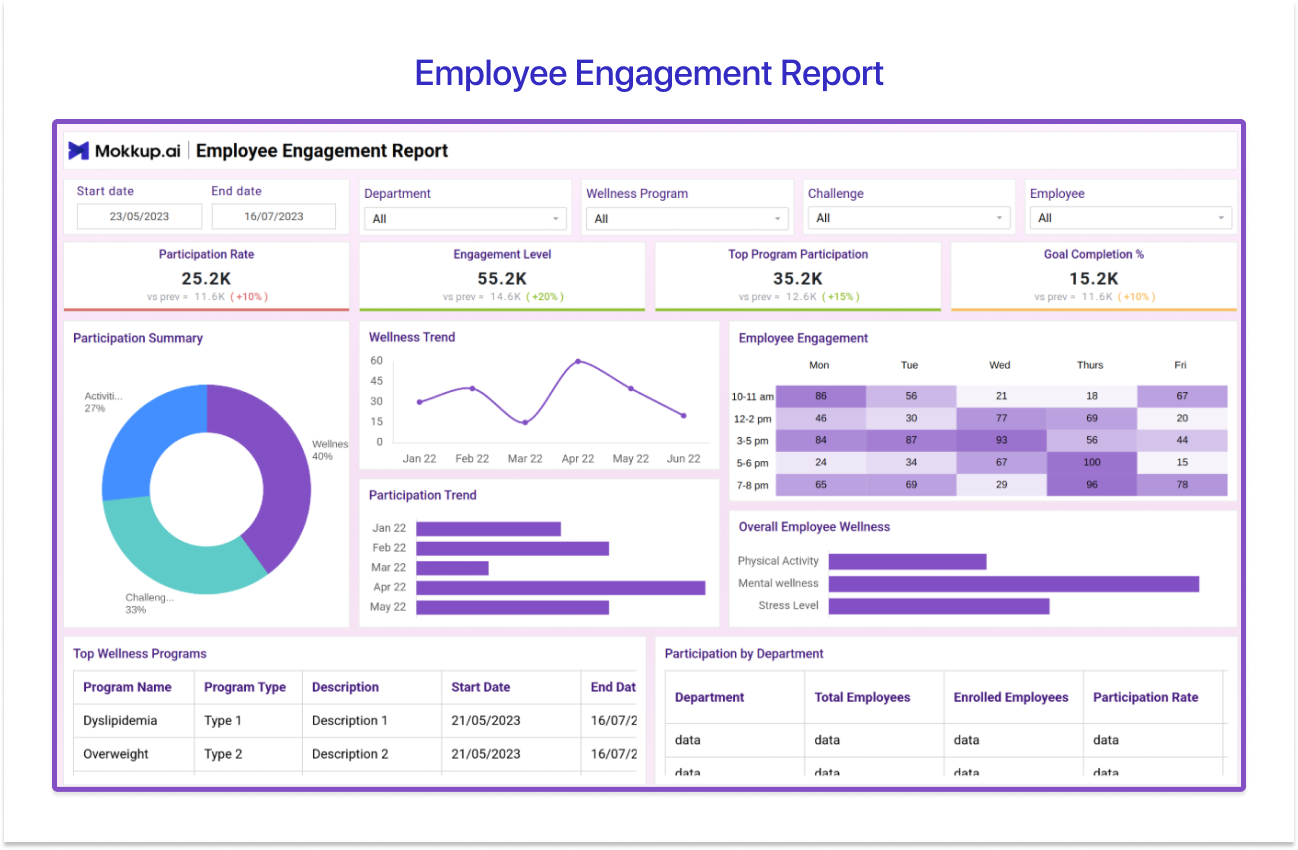Open the Department dropdown
The width and height of the screenshot is (1298, 850).
(x=465, y=219)
